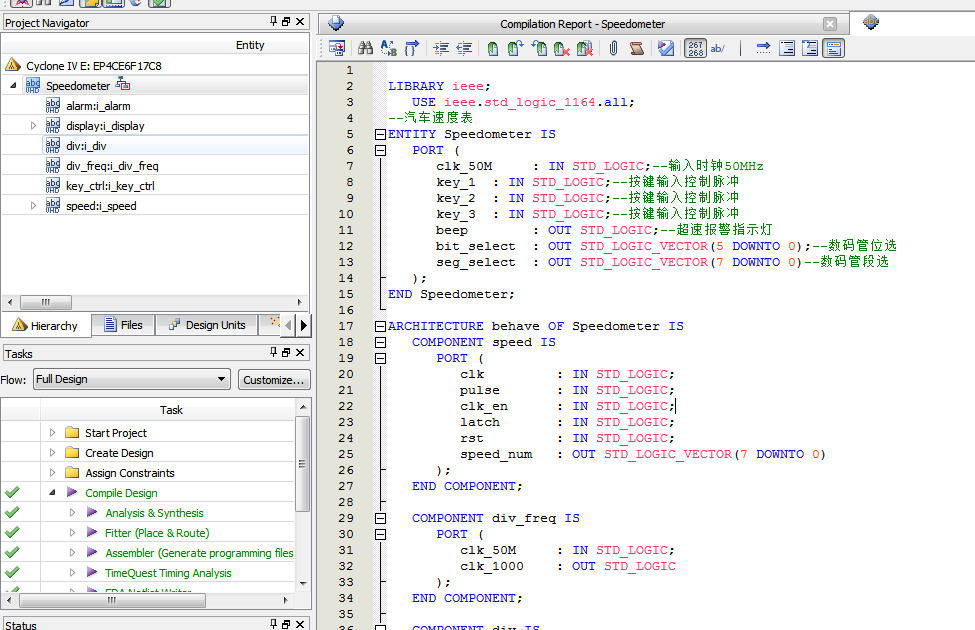Toggle line numbers display (267/268 button)
Screen dimensions: 975x630
[x=695, y=48]
